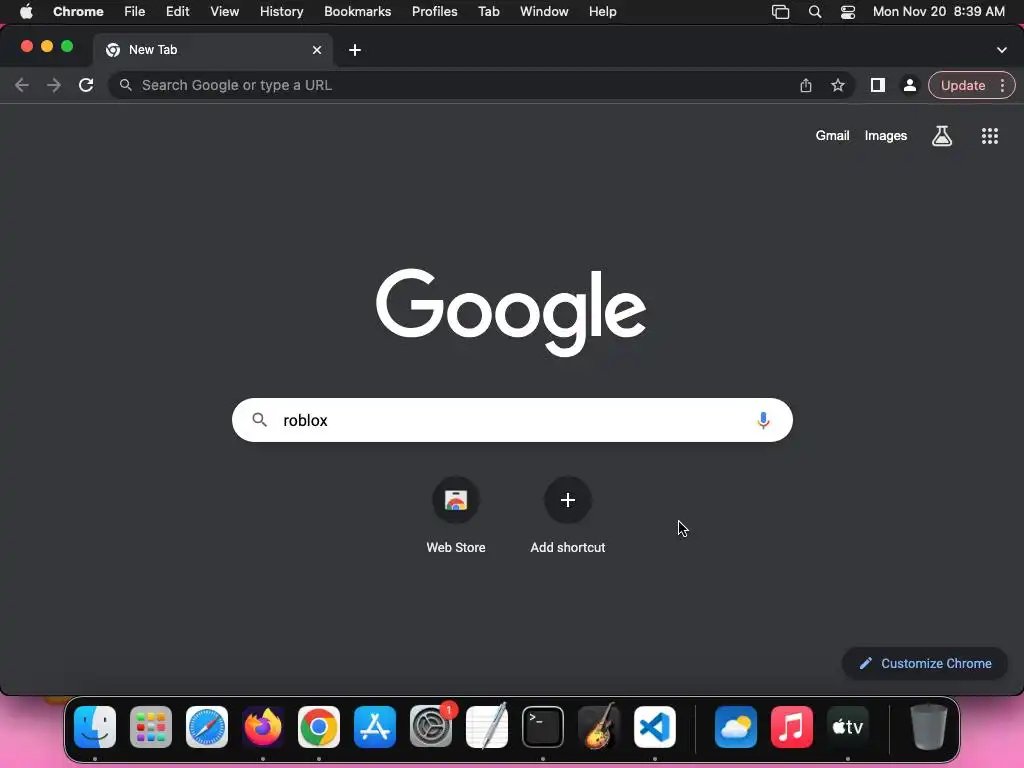Open Visual Studio Code from the dock

[655, 727]
